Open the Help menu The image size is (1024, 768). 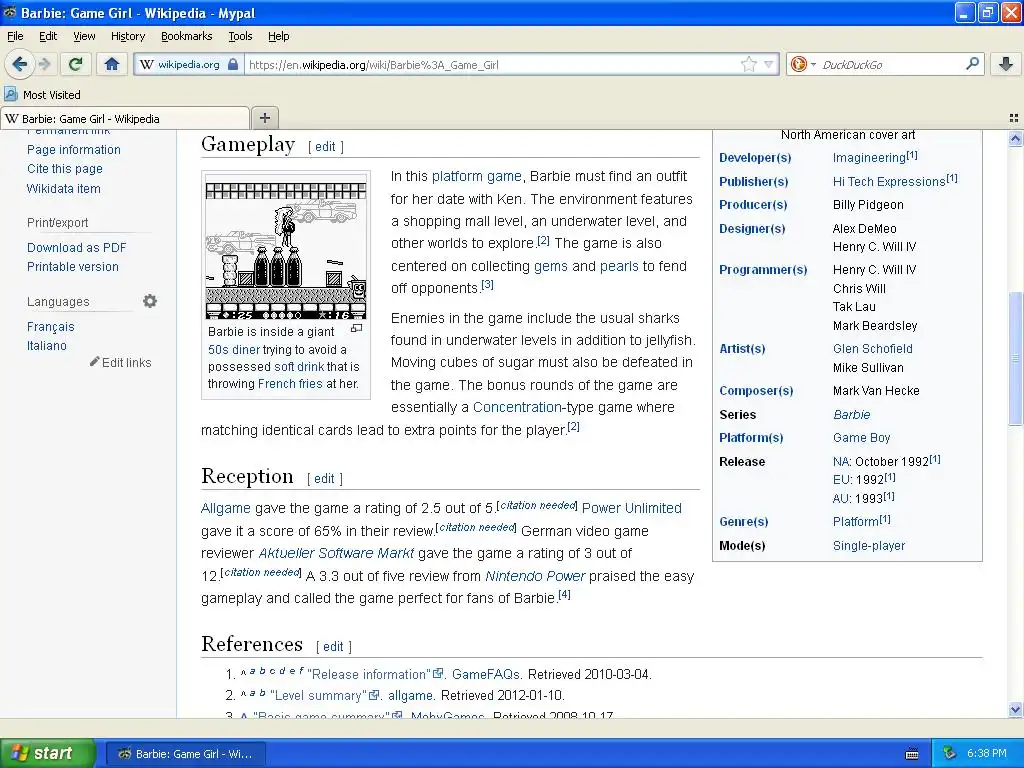click(x=278, y=36)
